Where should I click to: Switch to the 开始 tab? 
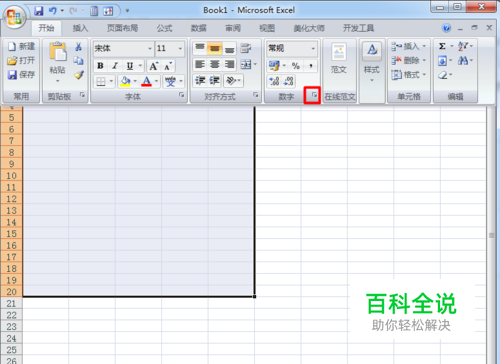pos(46,28)
